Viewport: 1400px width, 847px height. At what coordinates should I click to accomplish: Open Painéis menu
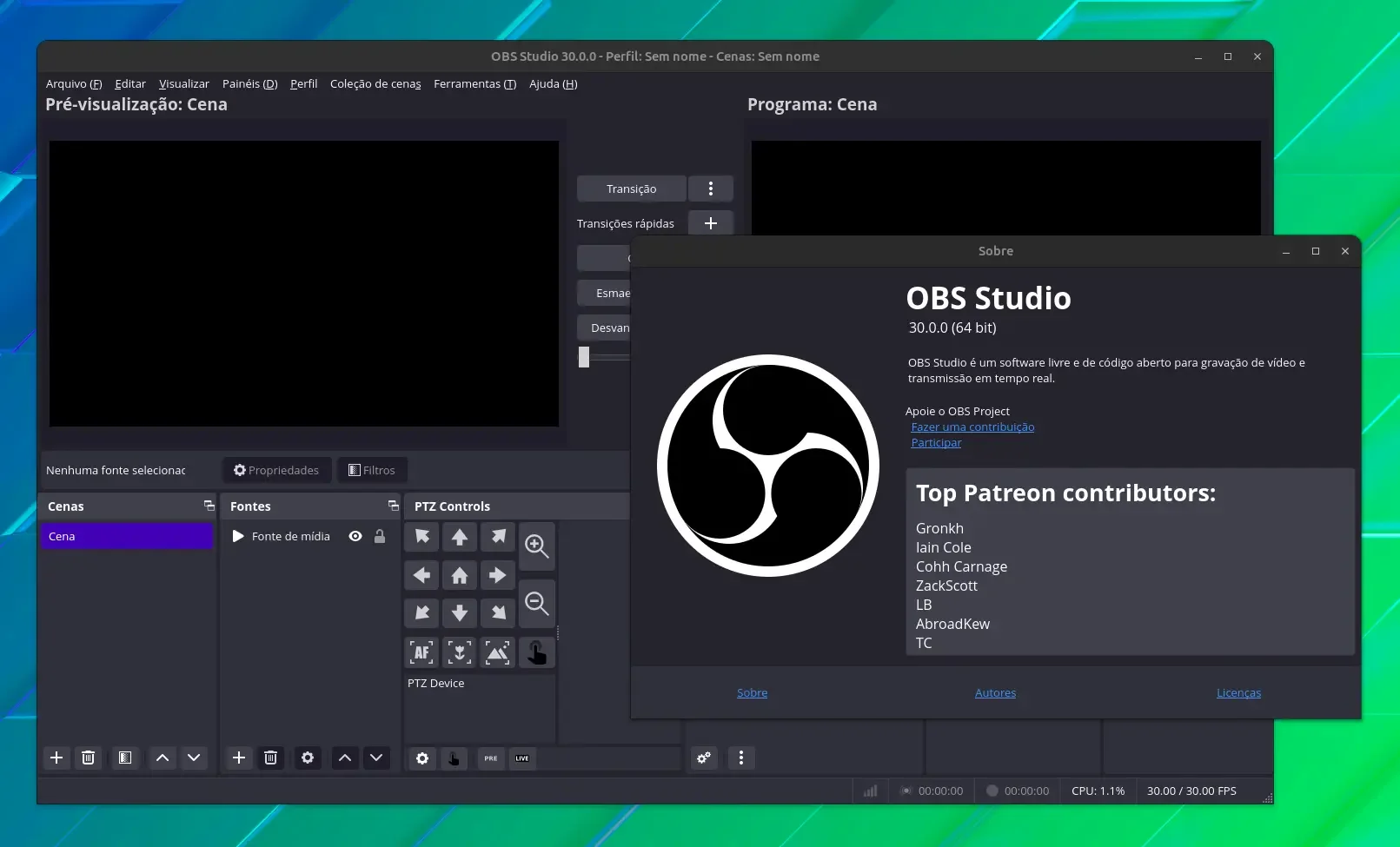coord(250,83)
